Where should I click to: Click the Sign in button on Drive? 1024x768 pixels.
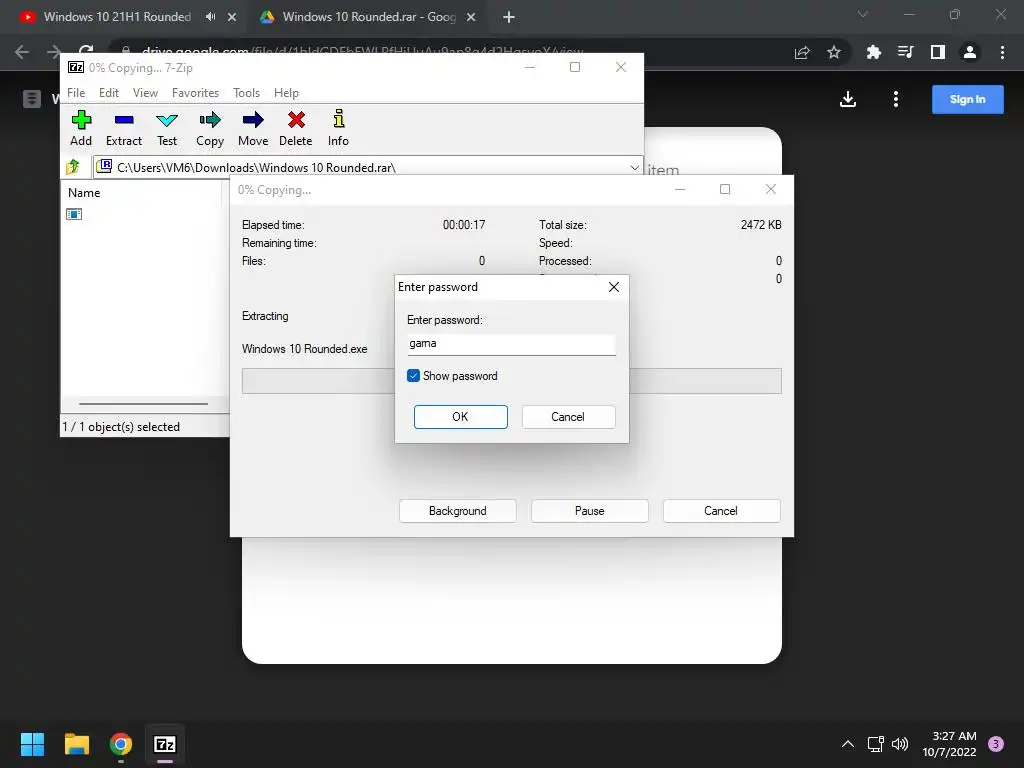click(x=968, y=99)
